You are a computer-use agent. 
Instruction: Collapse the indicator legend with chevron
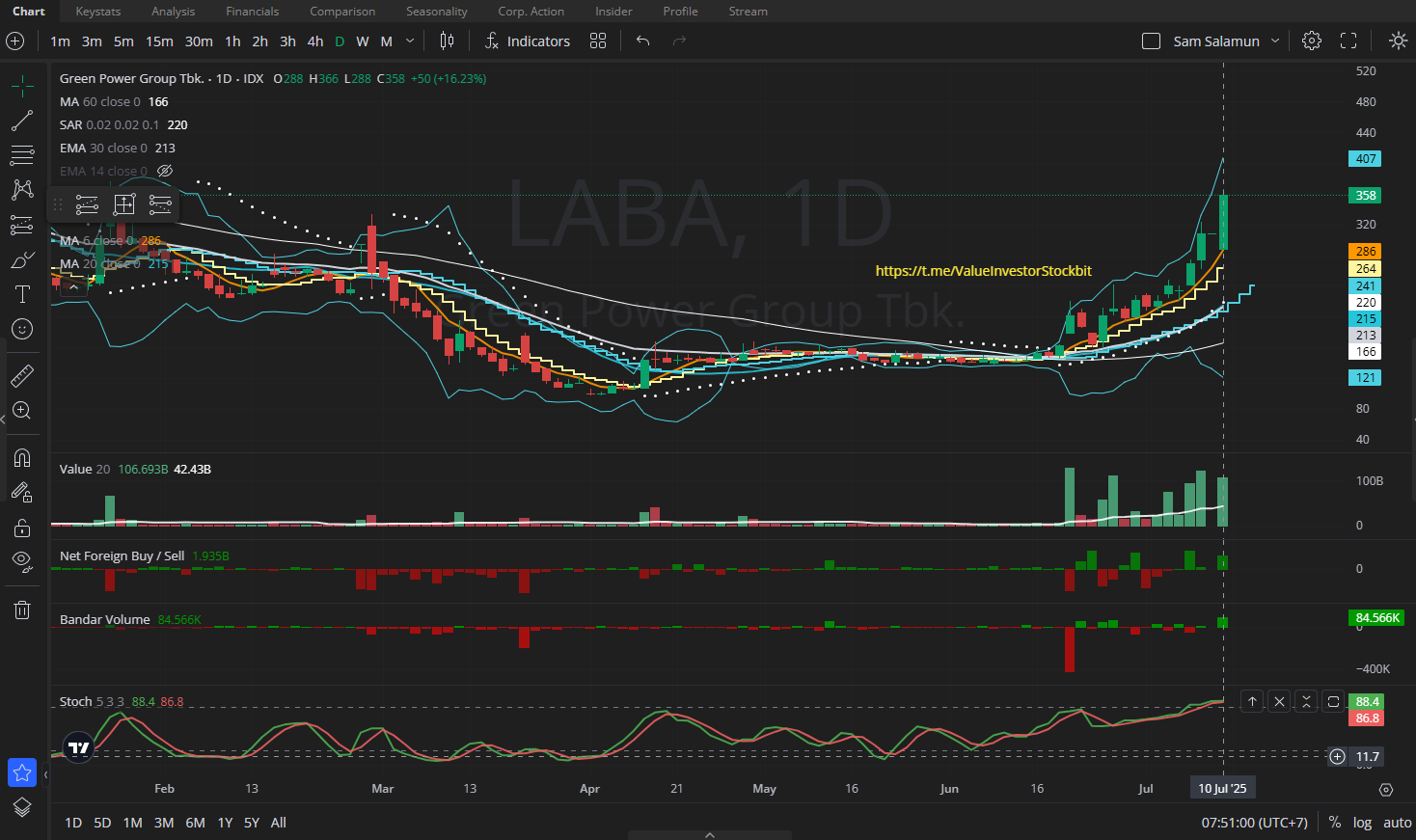pyautogui.click(x=73, y=286)
